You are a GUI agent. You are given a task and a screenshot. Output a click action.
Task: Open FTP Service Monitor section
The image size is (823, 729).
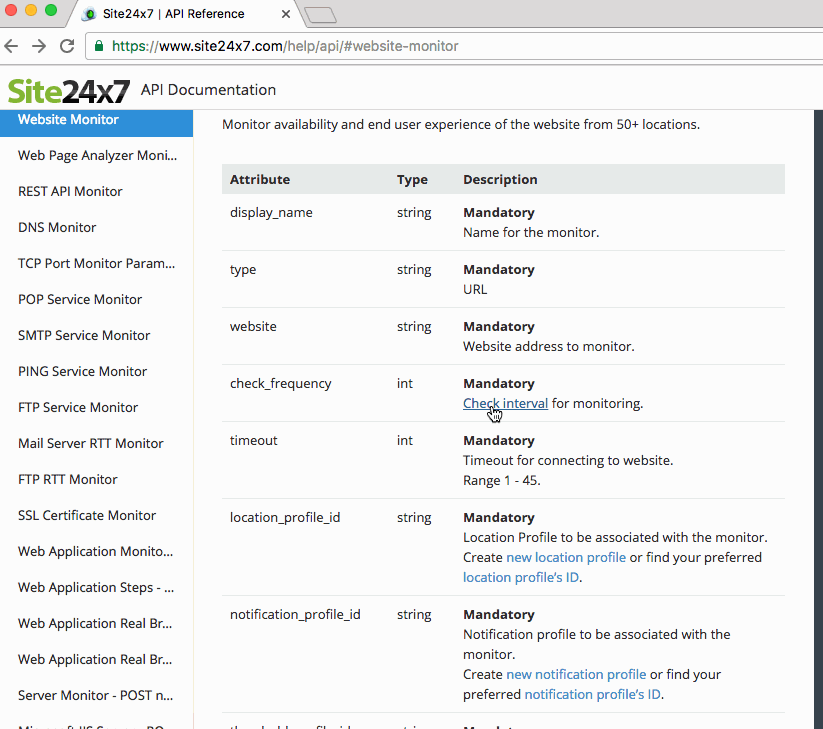coord(78,407)
